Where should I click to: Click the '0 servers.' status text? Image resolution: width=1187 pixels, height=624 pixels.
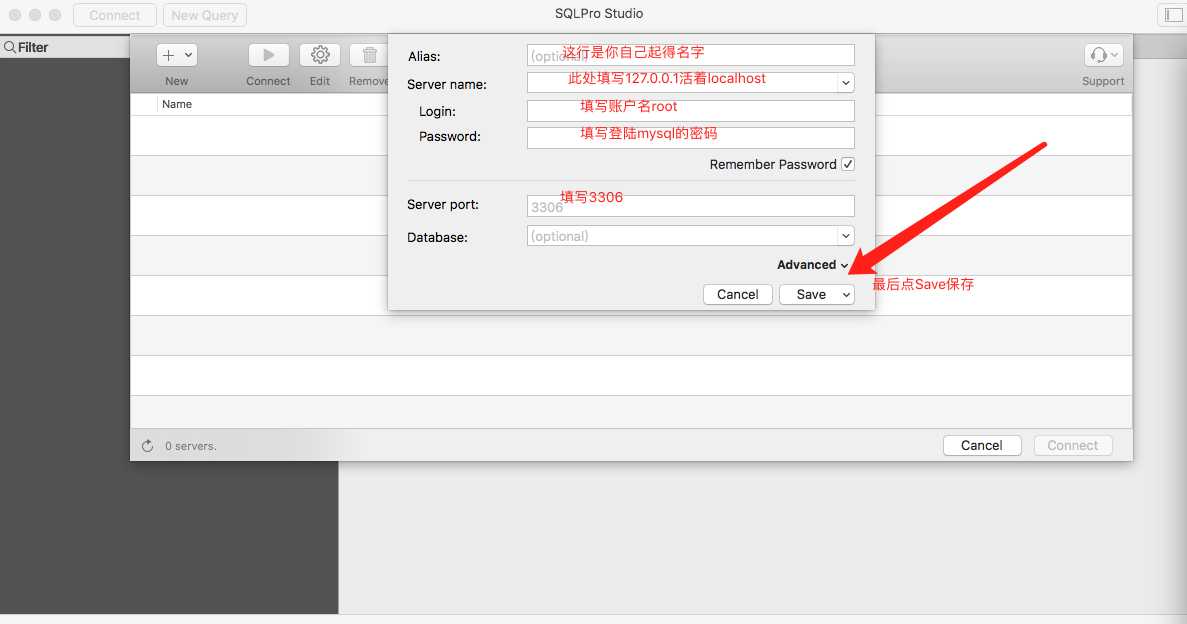191,446
